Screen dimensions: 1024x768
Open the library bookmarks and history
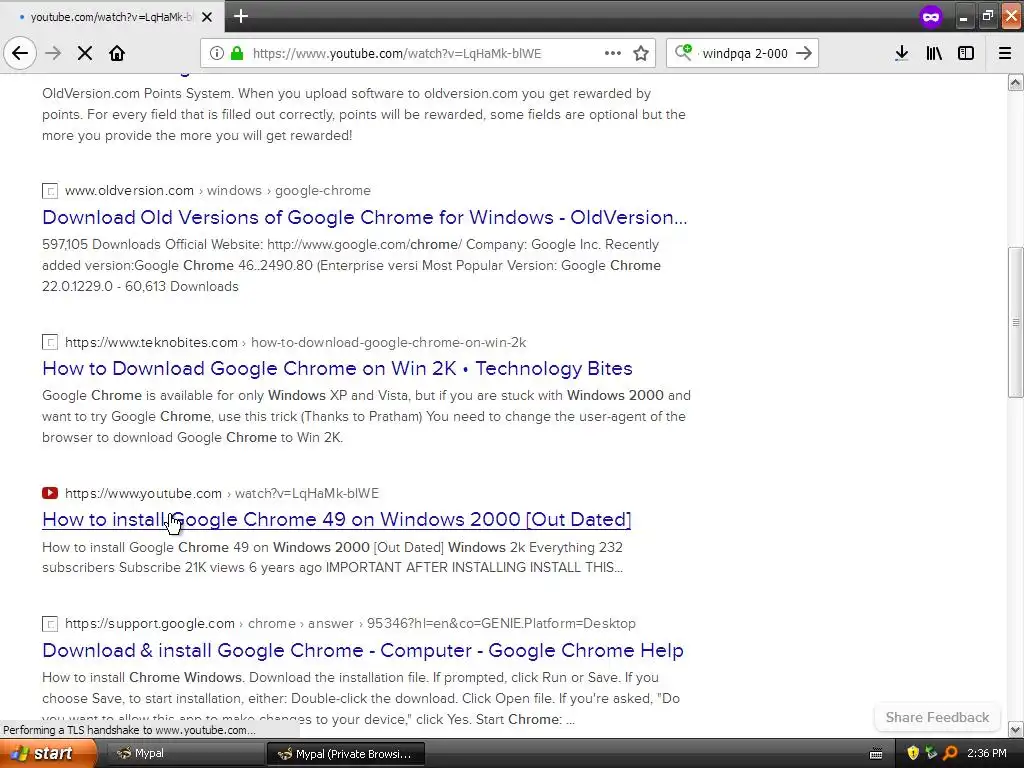tap(934, 53)
